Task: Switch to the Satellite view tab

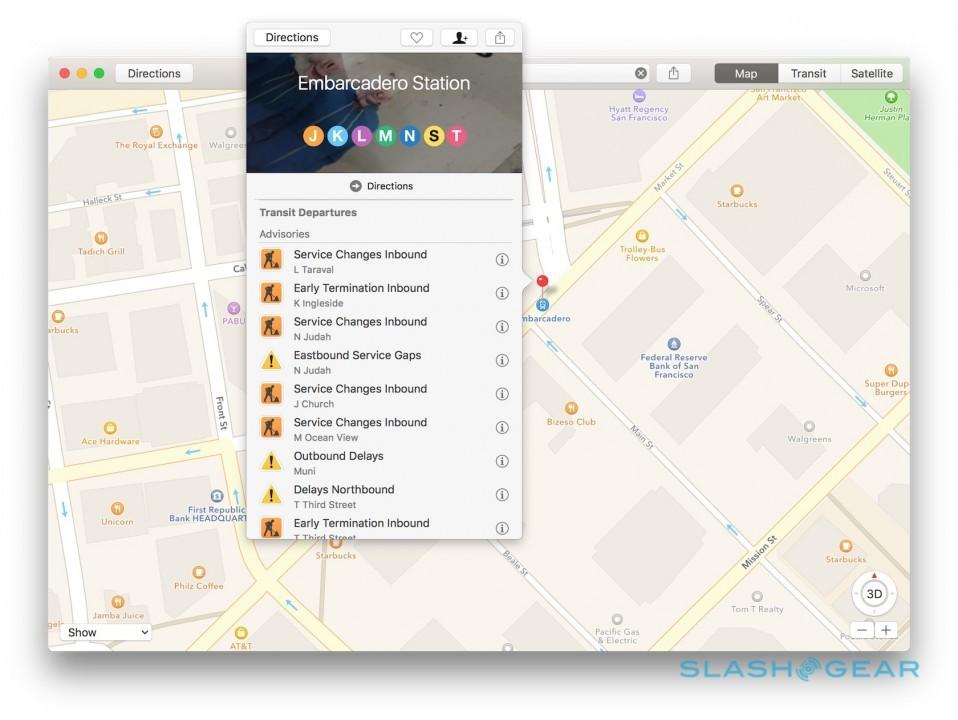Action: coord(872,73)
